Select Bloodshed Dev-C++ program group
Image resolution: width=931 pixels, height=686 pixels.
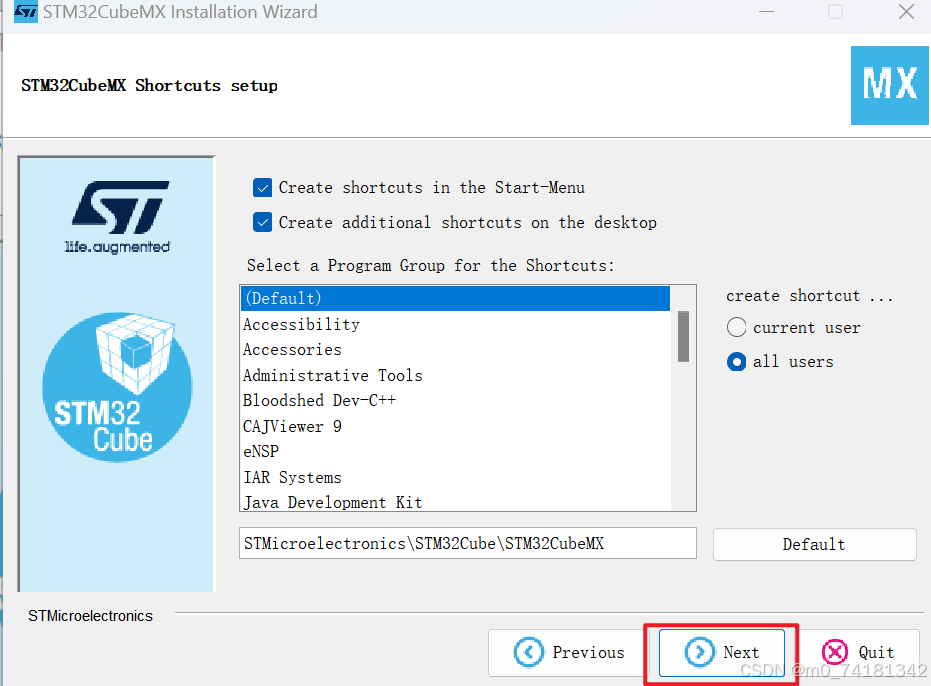(x=455, y=400)
